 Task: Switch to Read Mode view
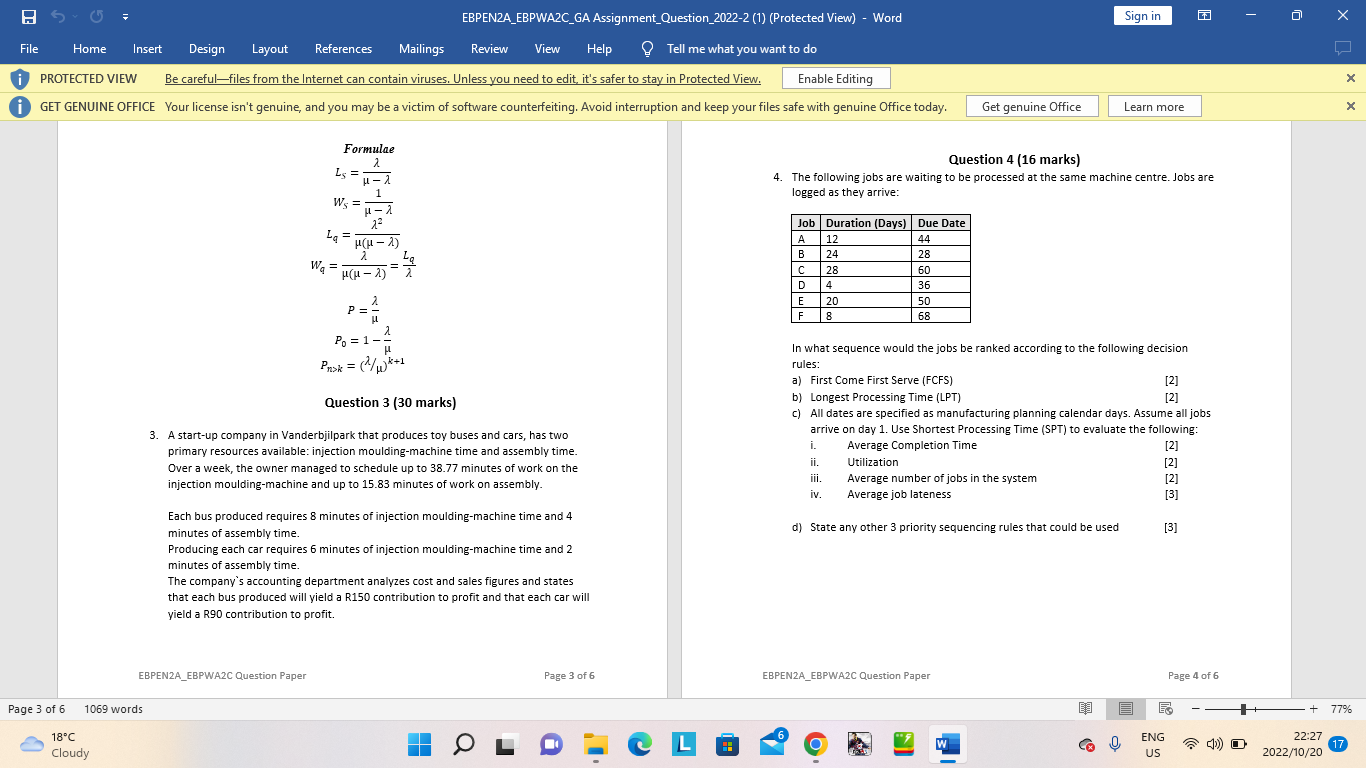(1085, 708)
